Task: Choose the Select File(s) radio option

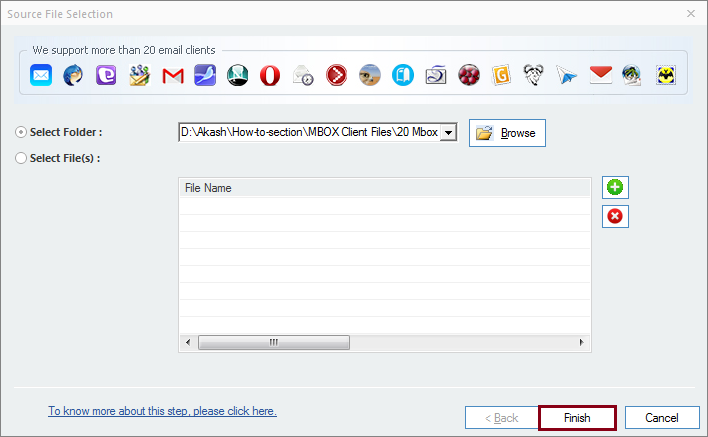Action: coord(22,158)
